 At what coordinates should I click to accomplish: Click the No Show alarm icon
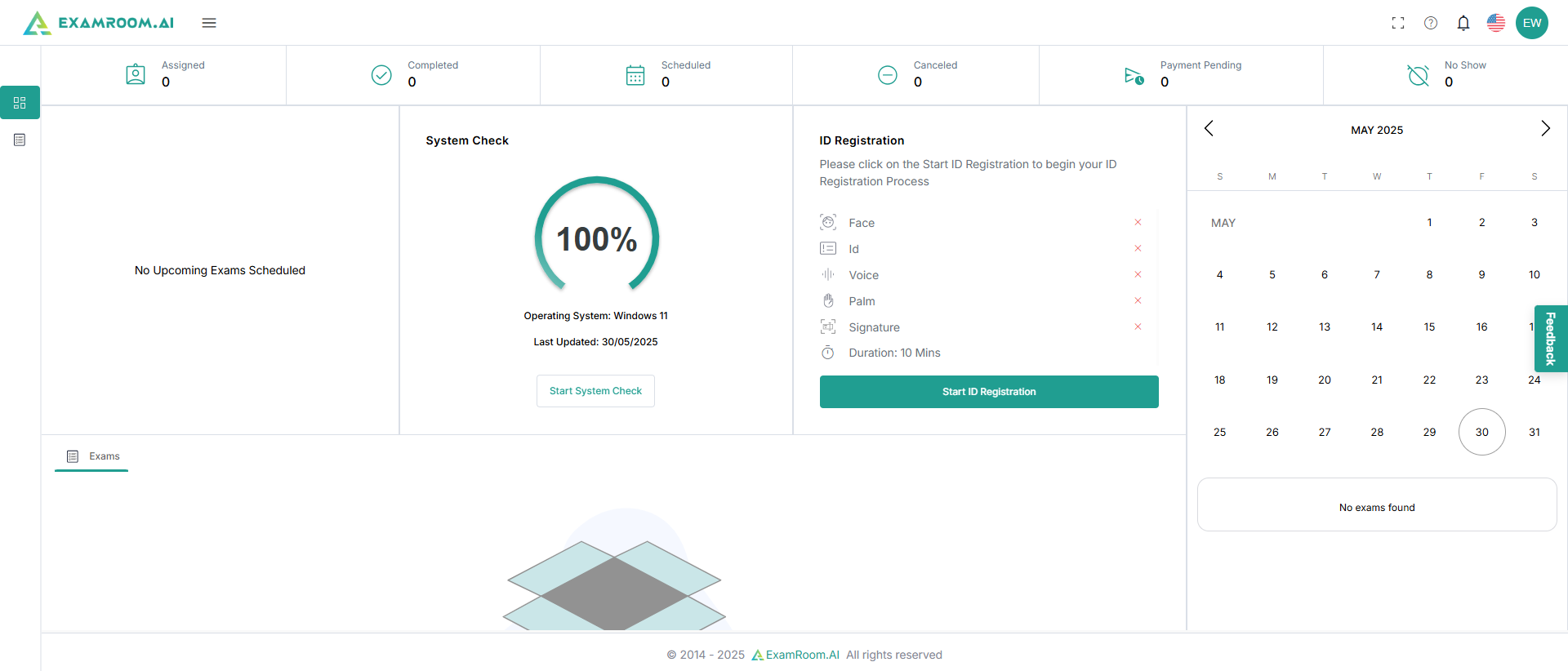[x=1419, y=75]
